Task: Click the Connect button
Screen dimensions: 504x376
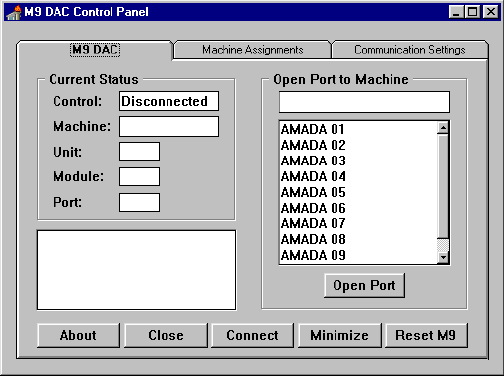Action: 252,335
